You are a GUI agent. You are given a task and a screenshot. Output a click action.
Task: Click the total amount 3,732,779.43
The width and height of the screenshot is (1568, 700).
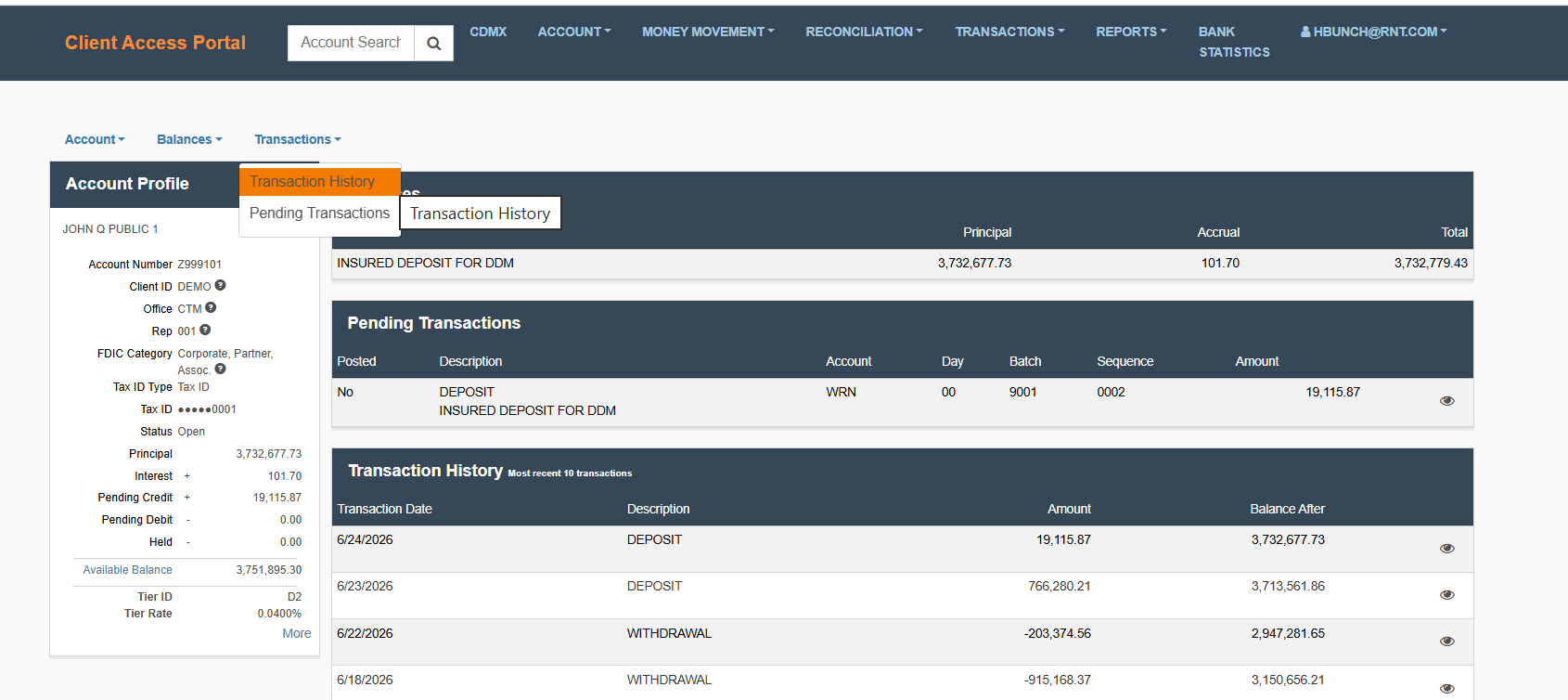(x=1431, y=263)
